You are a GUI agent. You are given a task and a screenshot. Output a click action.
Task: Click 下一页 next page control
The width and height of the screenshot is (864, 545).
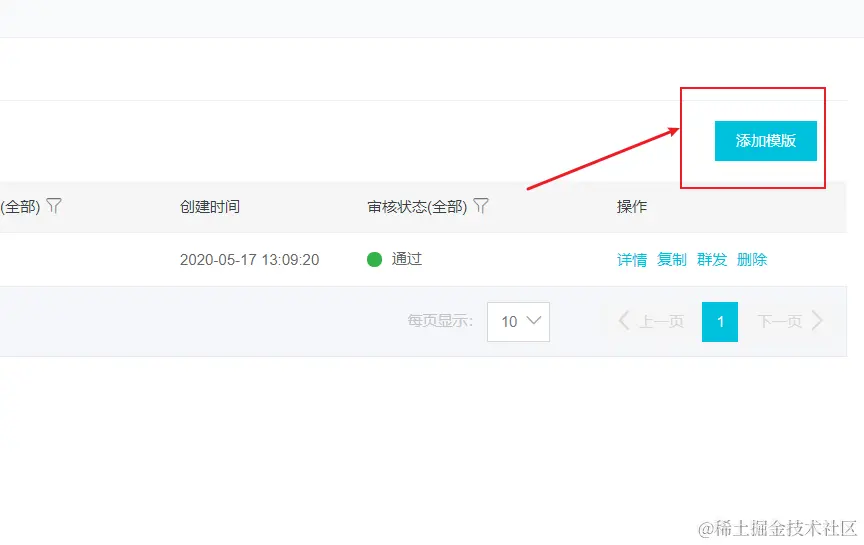click(790, 321)
